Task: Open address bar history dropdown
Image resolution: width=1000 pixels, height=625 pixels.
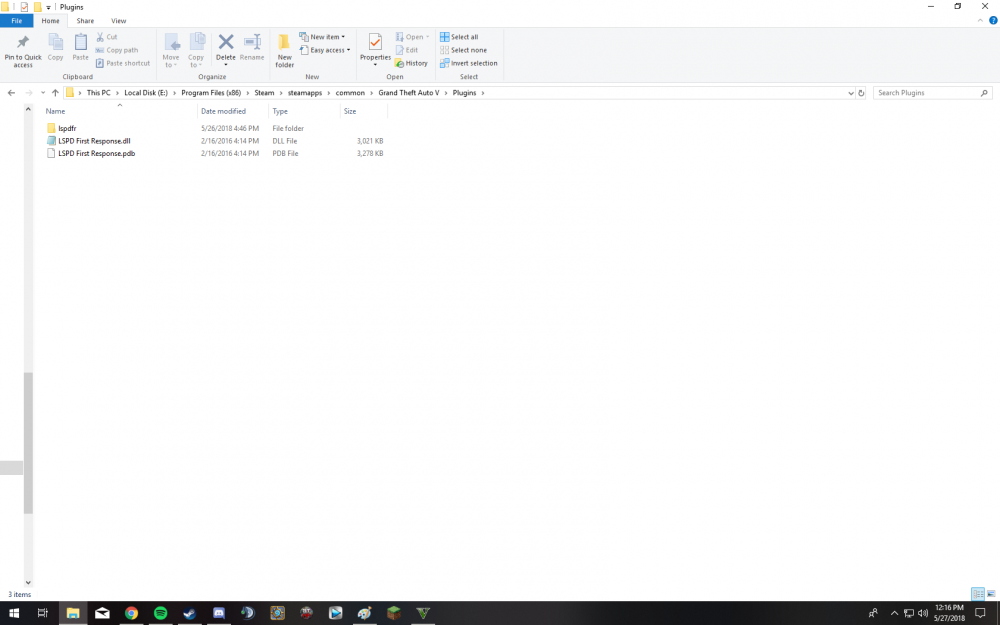Action: (851, 93)
